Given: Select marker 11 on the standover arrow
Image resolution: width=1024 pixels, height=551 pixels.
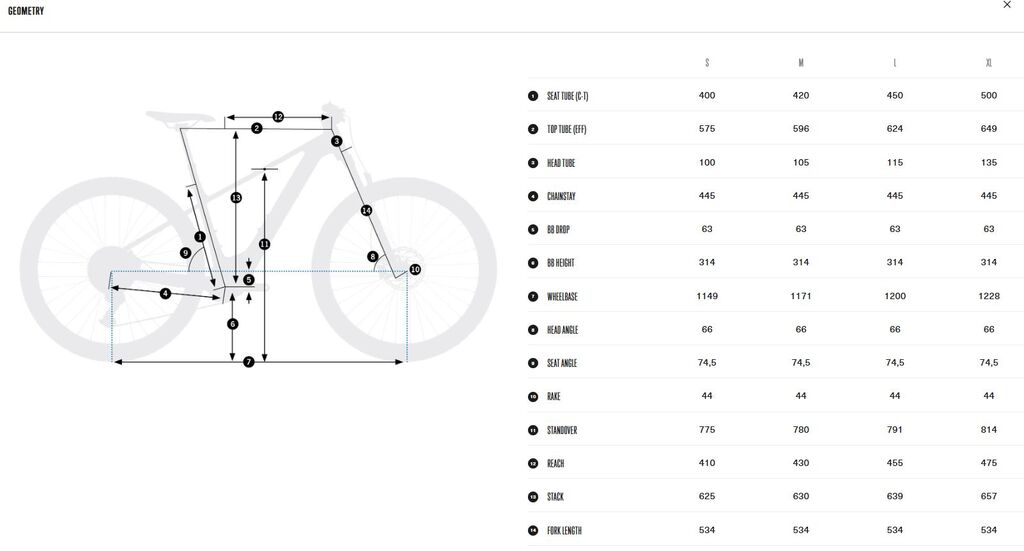Looking at the screenshot, I should [264, 244].
